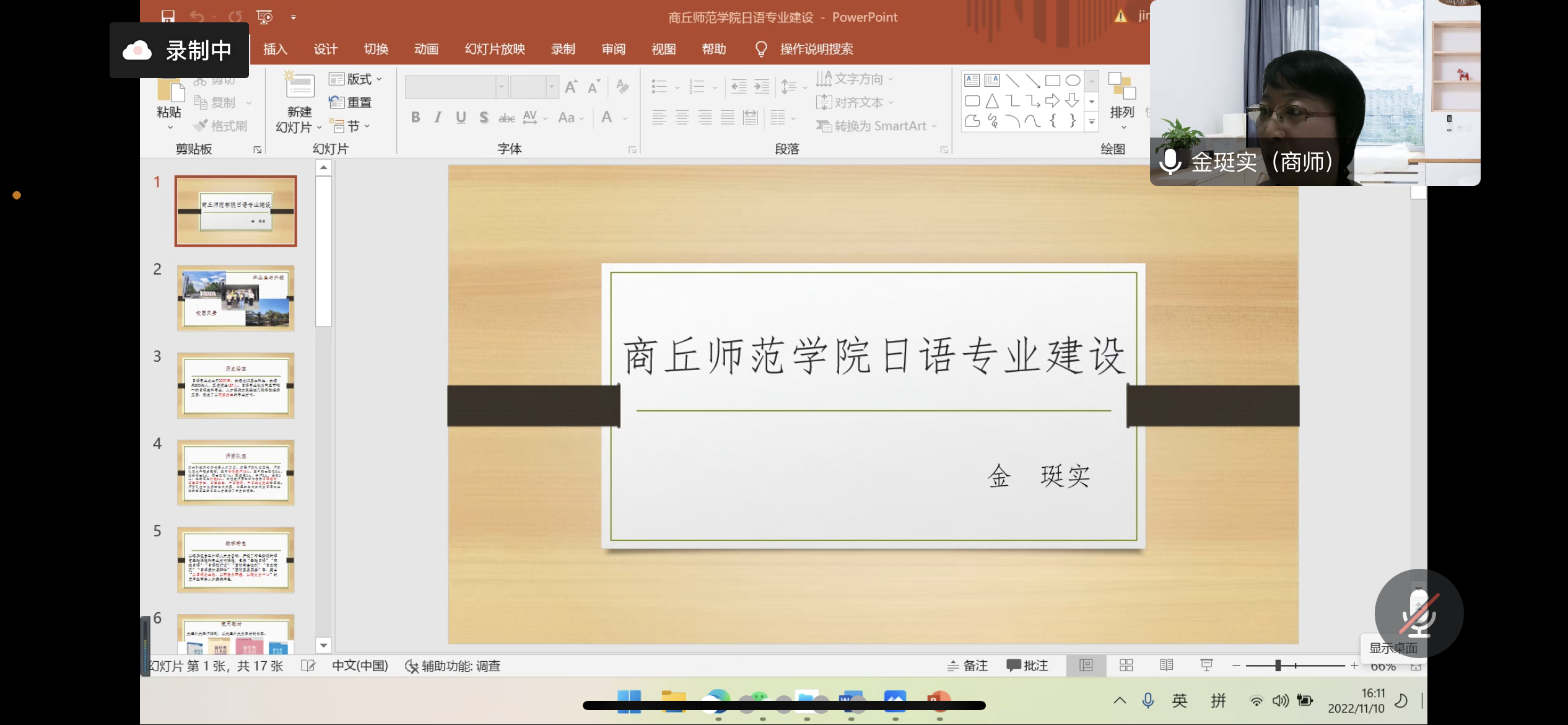
Task: Click the center align paragraph icon
Action: tap(682, 117)
